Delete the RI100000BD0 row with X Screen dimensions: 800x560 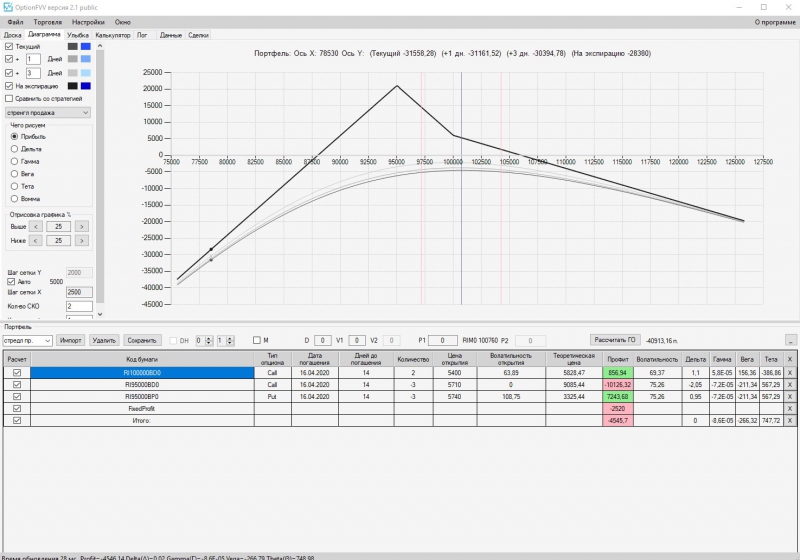(x=789, y=373)
